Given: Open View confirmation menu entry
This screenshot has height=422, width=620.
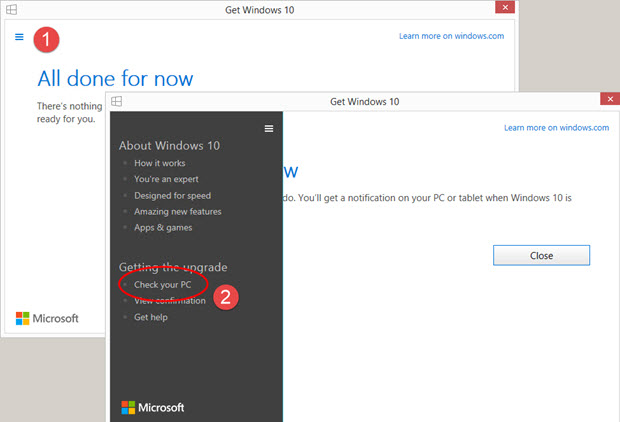Looking at the screenshot, I should click(x=170, y=301).
